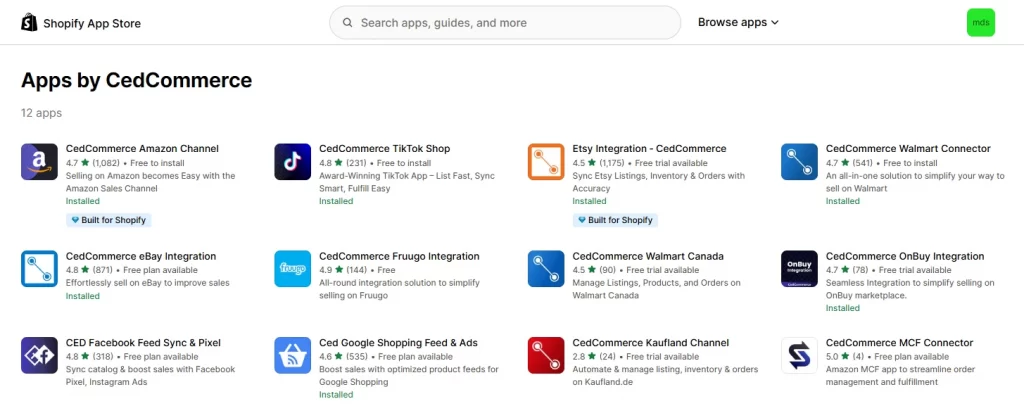Open CedCommerce MCF Connector title link
1024x406 pixels.
click(x=899, y=343)
